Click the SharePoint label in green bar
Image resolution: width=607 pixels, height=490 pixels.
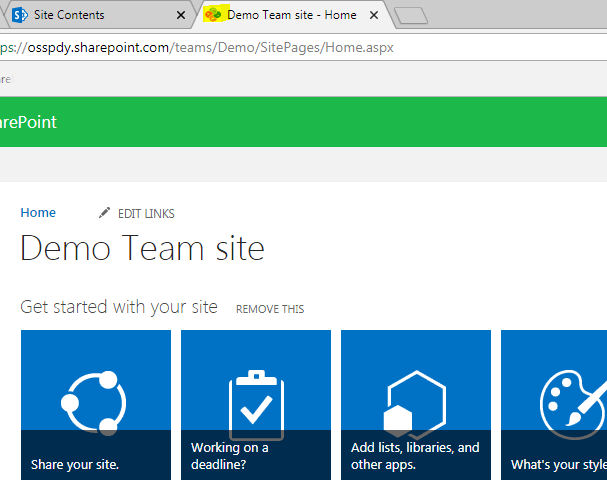(28, 122)
